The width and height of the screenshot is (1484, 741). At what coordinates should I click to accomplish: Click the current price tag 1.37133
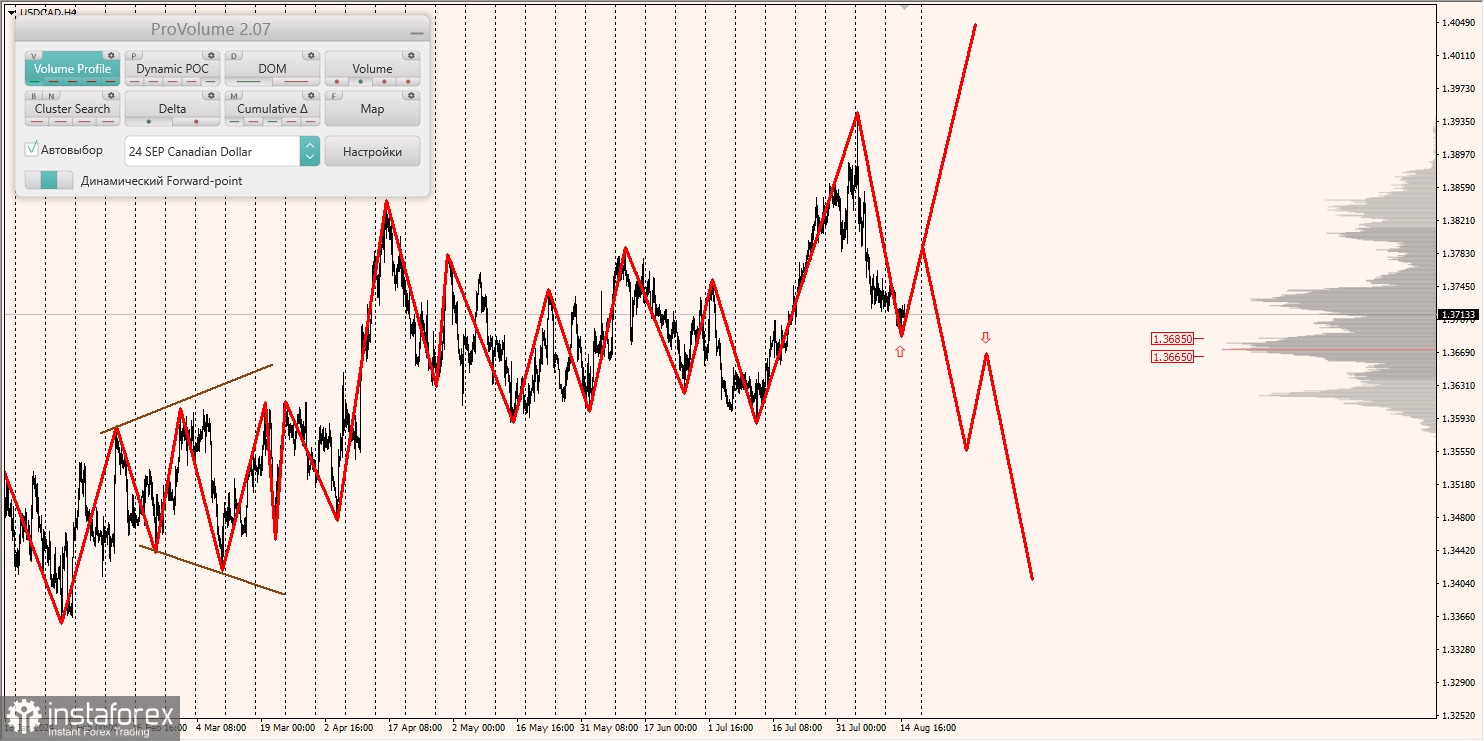[1458, 314]
